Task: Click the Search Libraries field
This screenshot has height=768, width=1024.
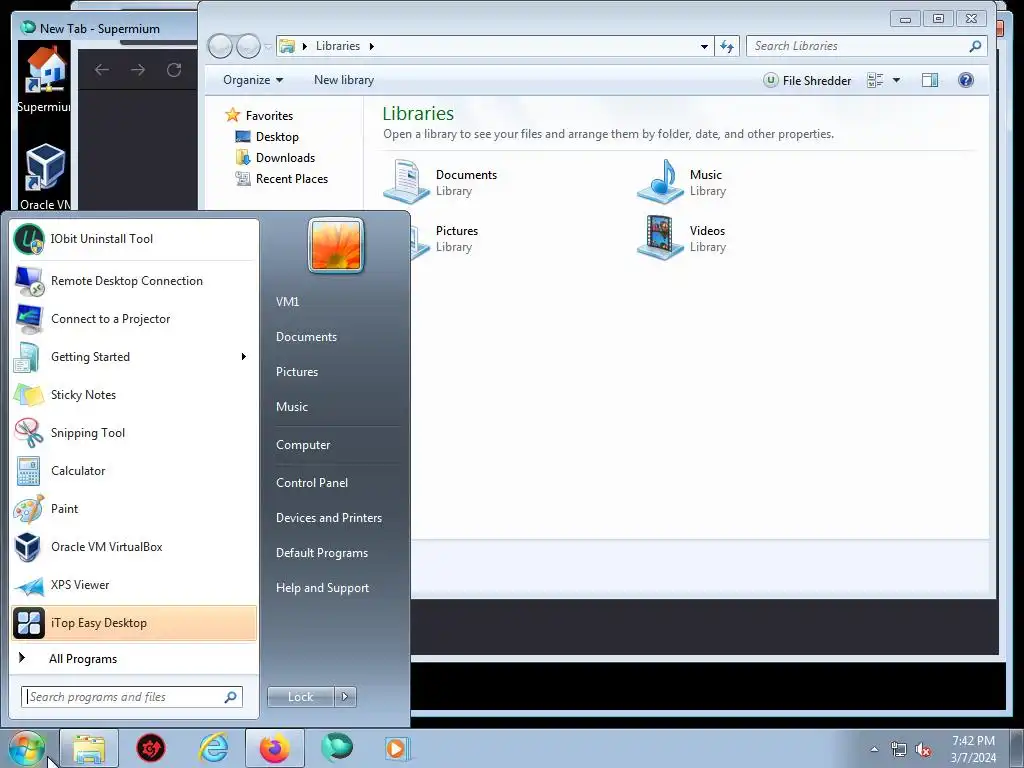Action: click(867, 46)
